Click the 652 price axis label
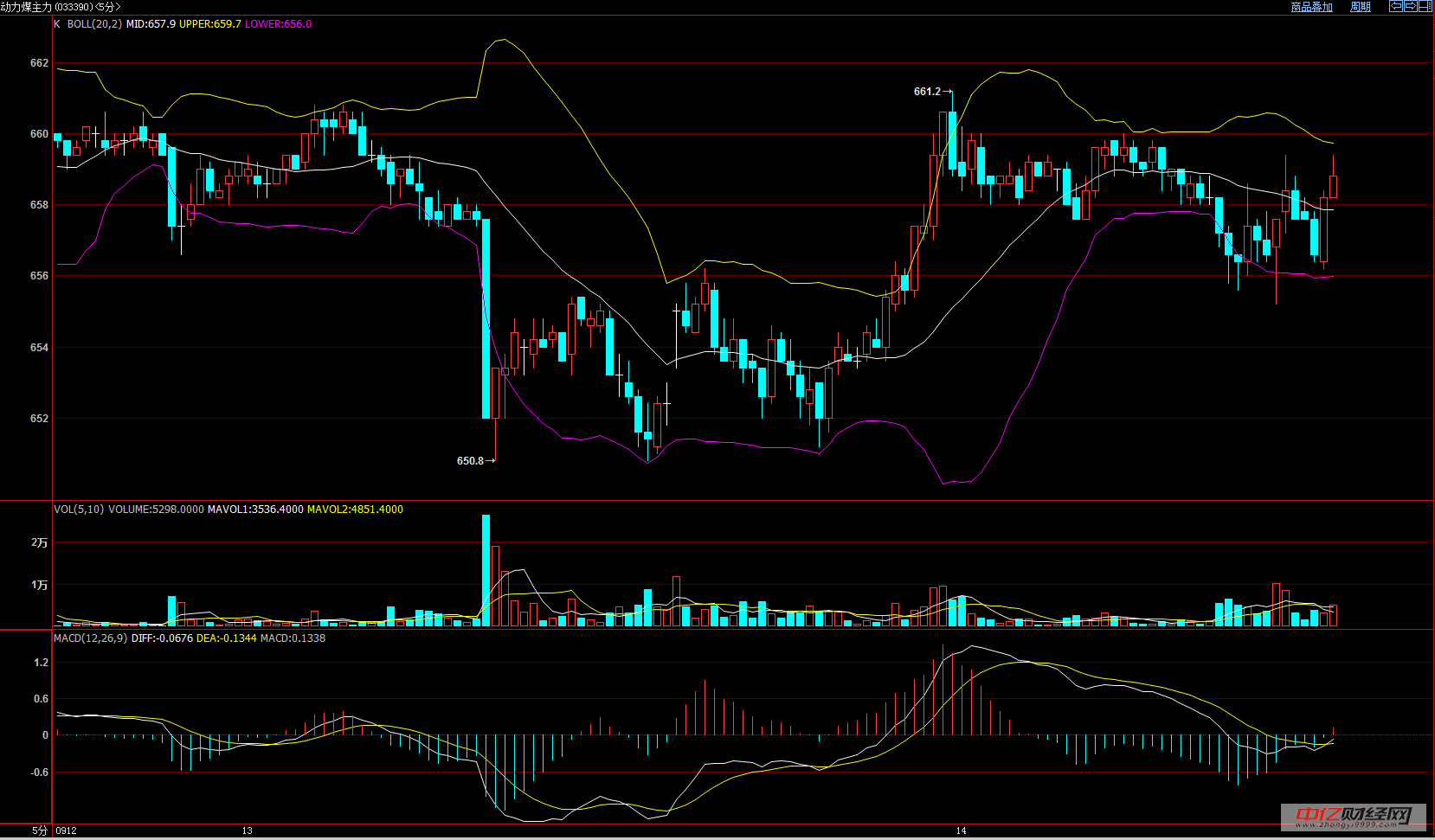Viewport: 1435px width, 840px height. coord(39,419)
